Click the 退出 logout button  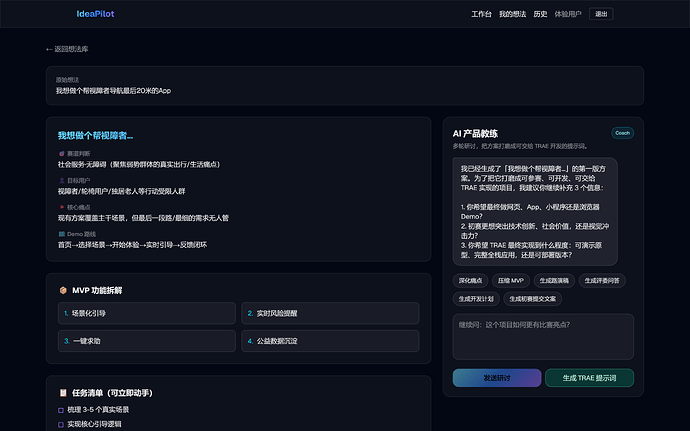point(601,14)
